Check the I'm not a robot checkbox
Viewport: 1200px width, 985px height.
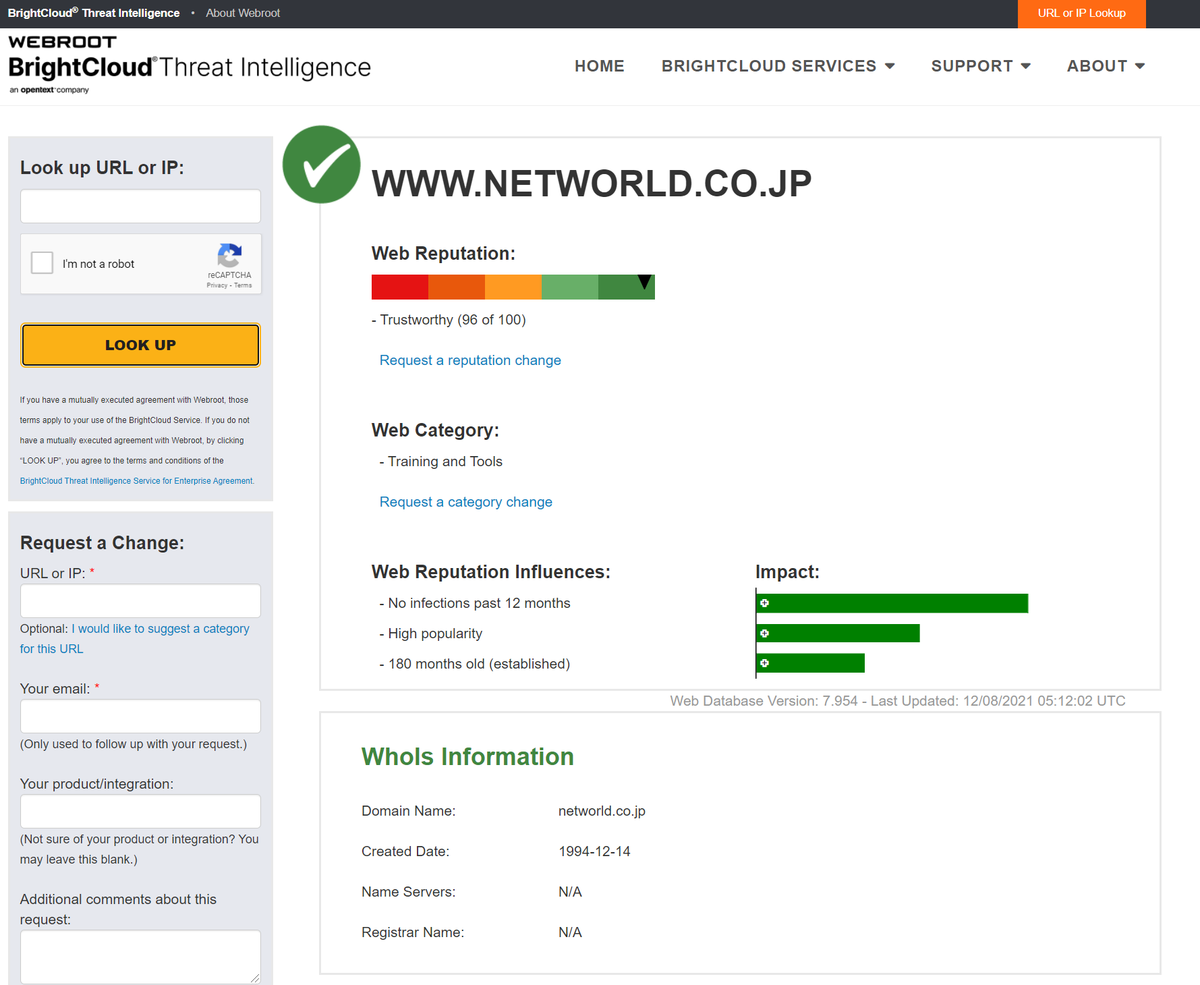pos(41,262)
